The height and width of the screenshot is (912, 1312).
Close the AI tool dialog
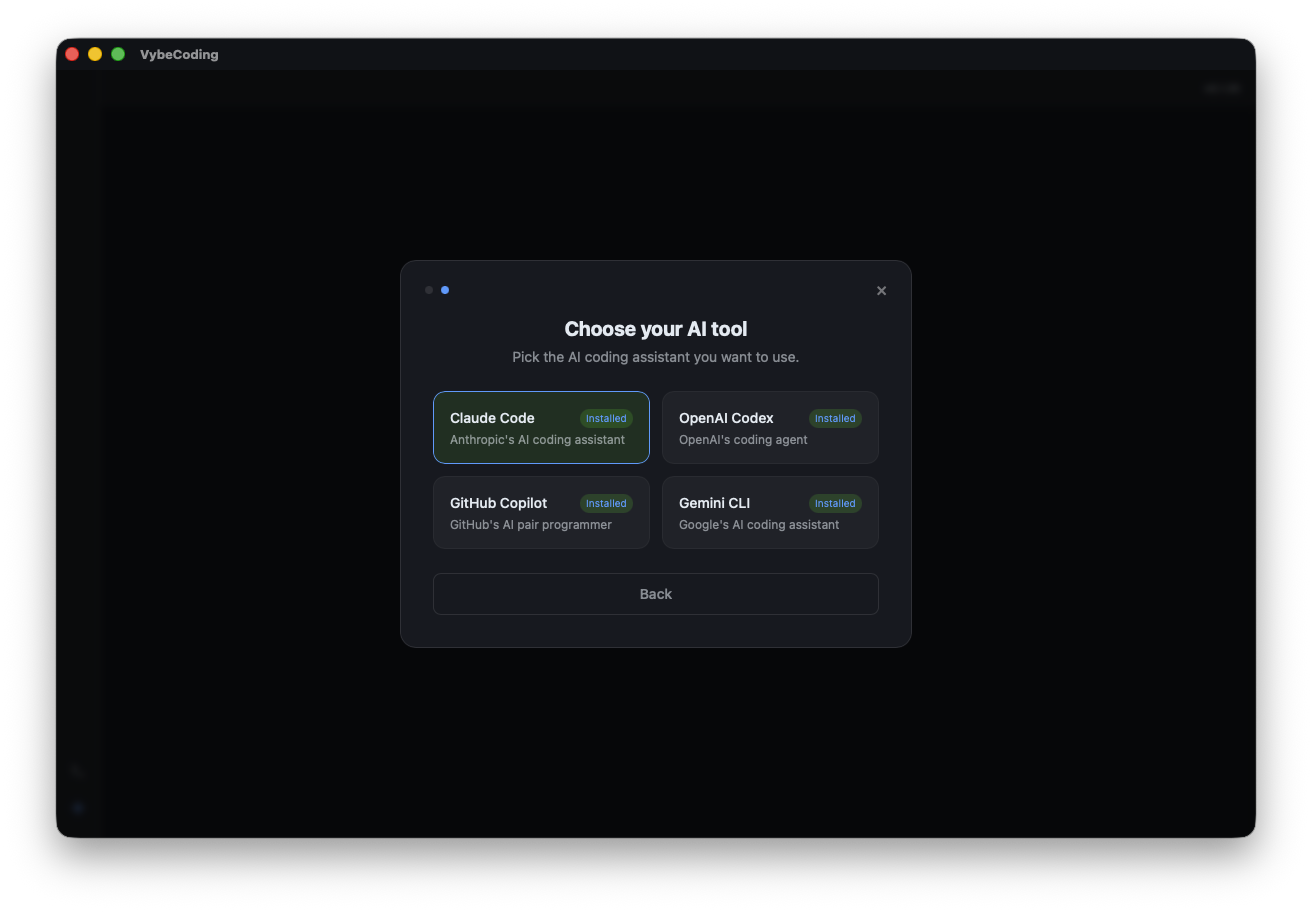click(x=881, y=291)
